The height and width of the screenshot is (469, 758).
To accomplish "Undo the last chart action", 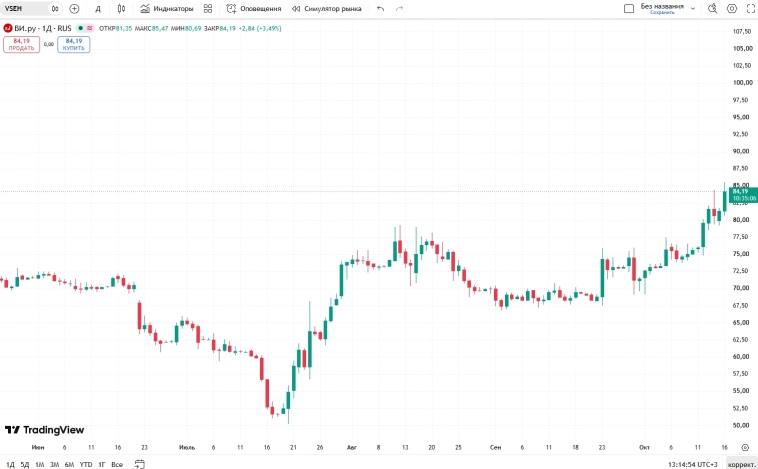I will [380, 9].
